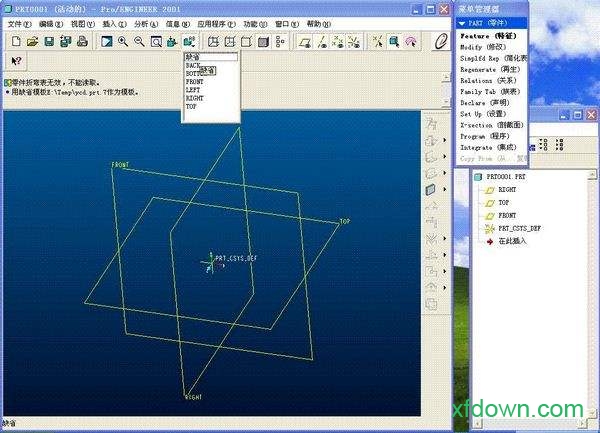The width and height of the screenshot is (600, 433).
Task: Click the Print icon
Action: pos(82,41)
